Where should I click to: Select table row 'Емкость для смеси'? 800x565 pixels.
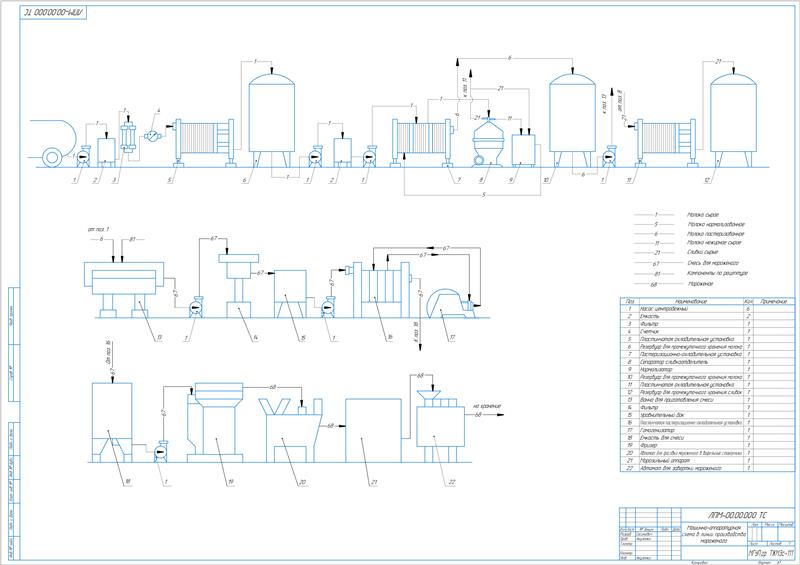[x=707, y=438]
